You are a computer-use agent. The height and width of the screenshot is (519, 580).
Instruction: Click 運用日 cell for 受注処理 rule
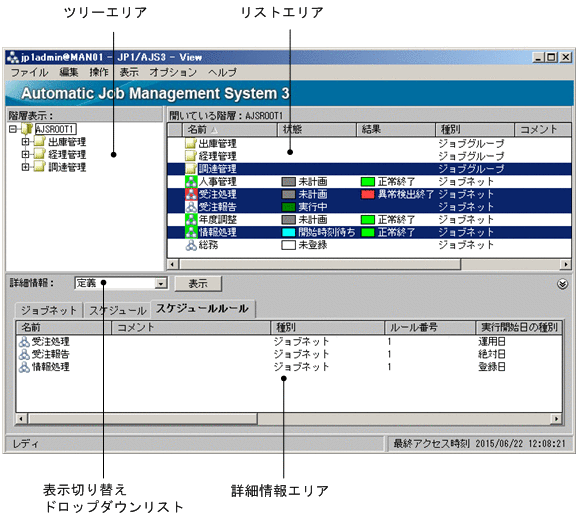click(x=492, y=342)
